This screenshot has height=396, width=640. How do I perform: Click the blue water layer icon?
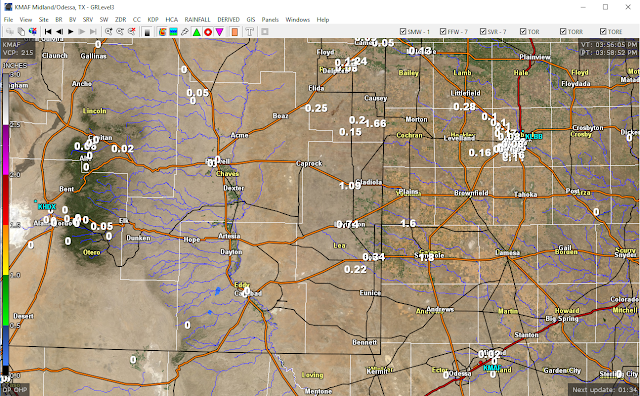[173, 32]
